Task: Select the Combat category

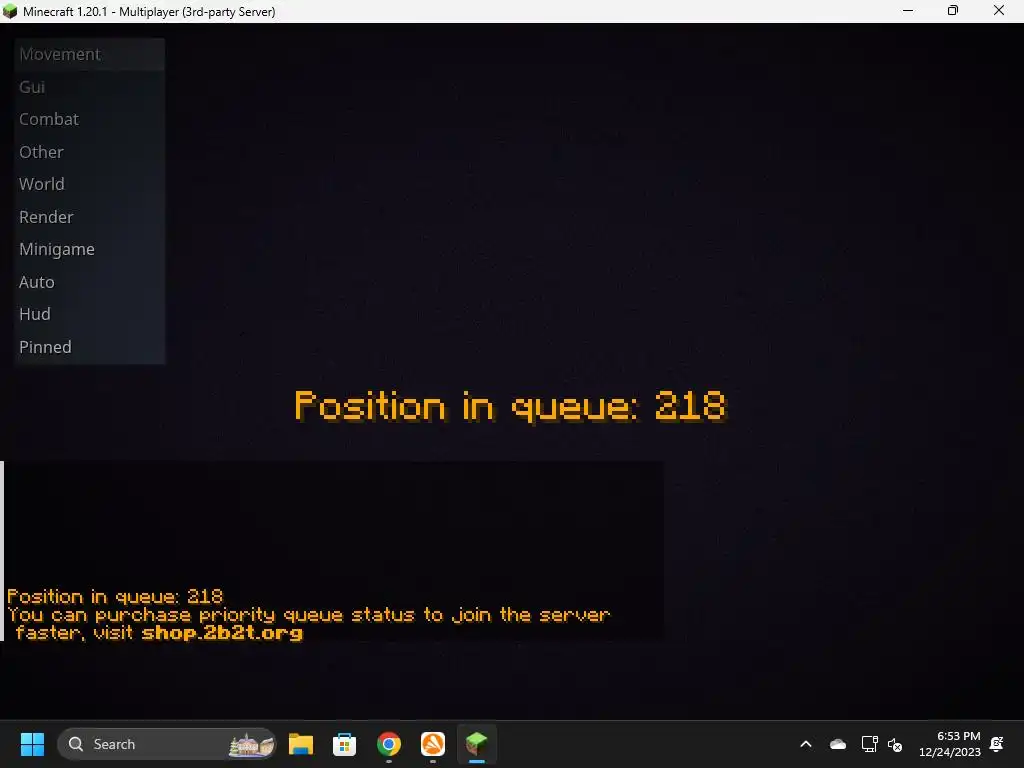Action: pyautogui.click(x=89, y=120)
